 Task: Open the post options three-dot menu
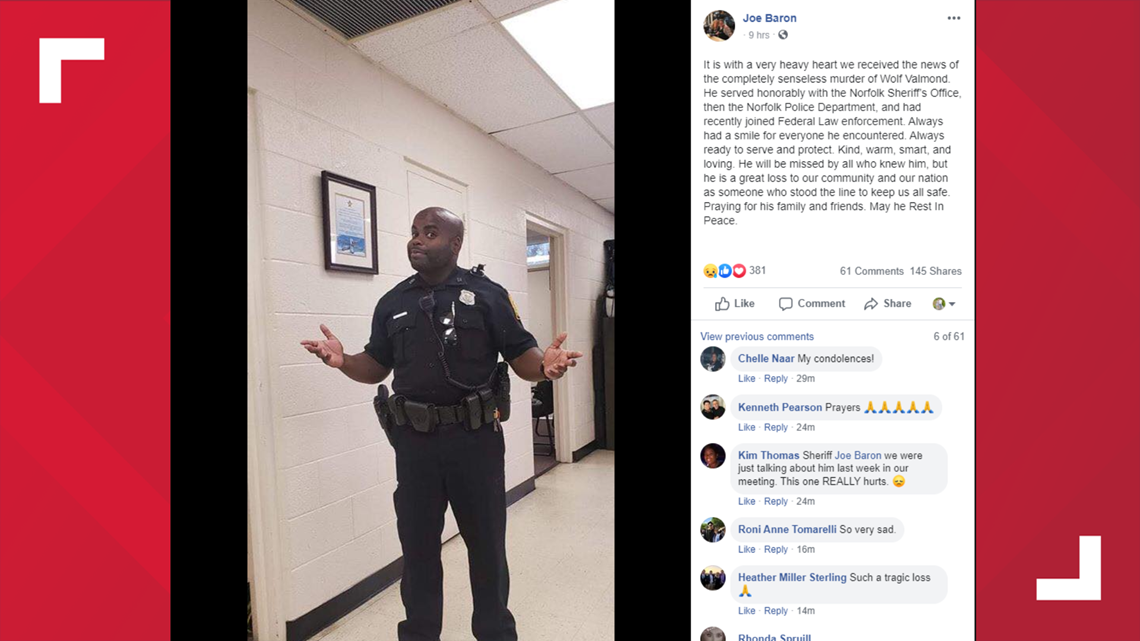(953, 18)
